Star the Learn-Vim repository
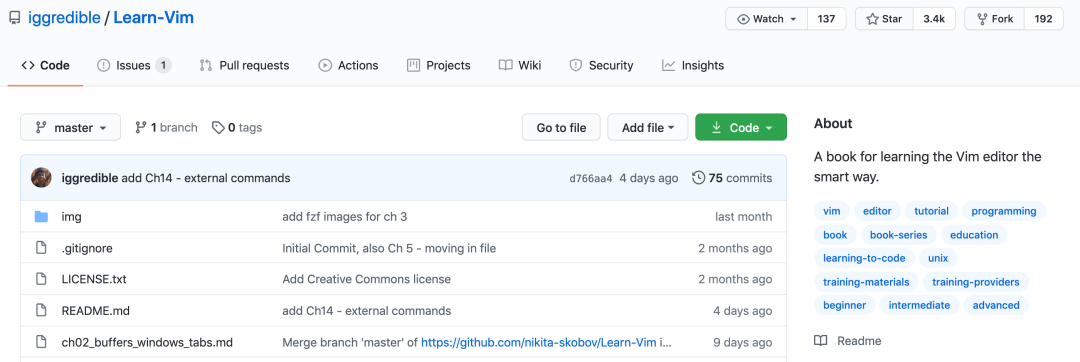This screenshot has width=1080, height=362. click(x=884, y=19)
